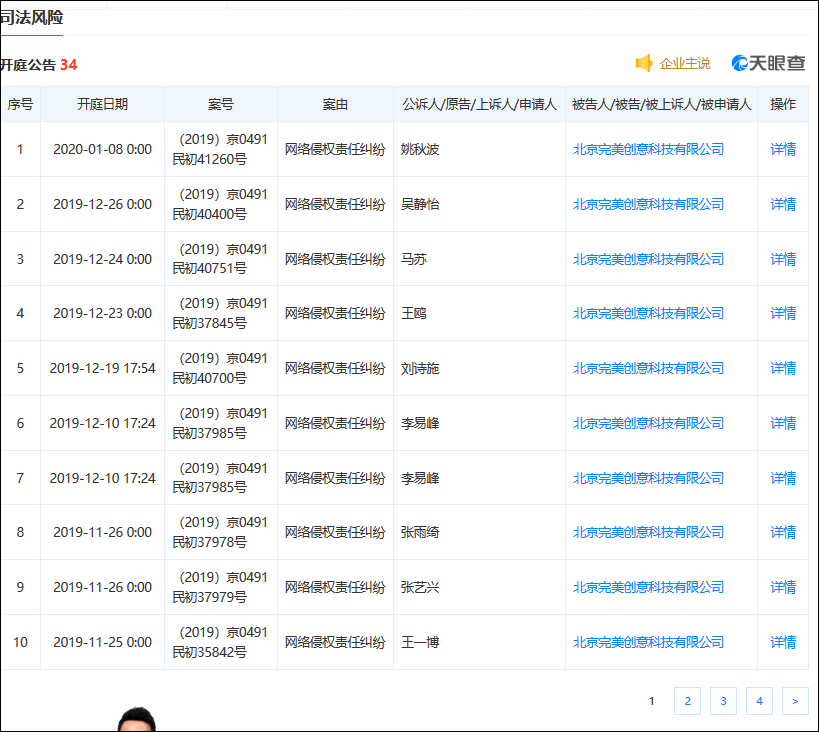
Task: Go to page 2 of results
Action: pos(687,701)
